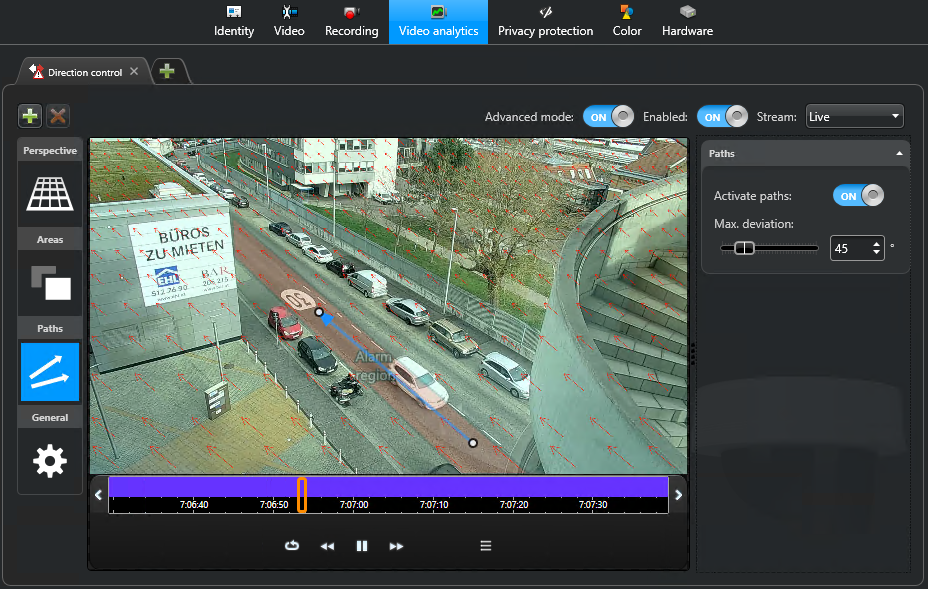Image resolution: width=928 pixels, height=589 pixels.
Task: Toggle loop playback icon
Action: tap(292, 546)
